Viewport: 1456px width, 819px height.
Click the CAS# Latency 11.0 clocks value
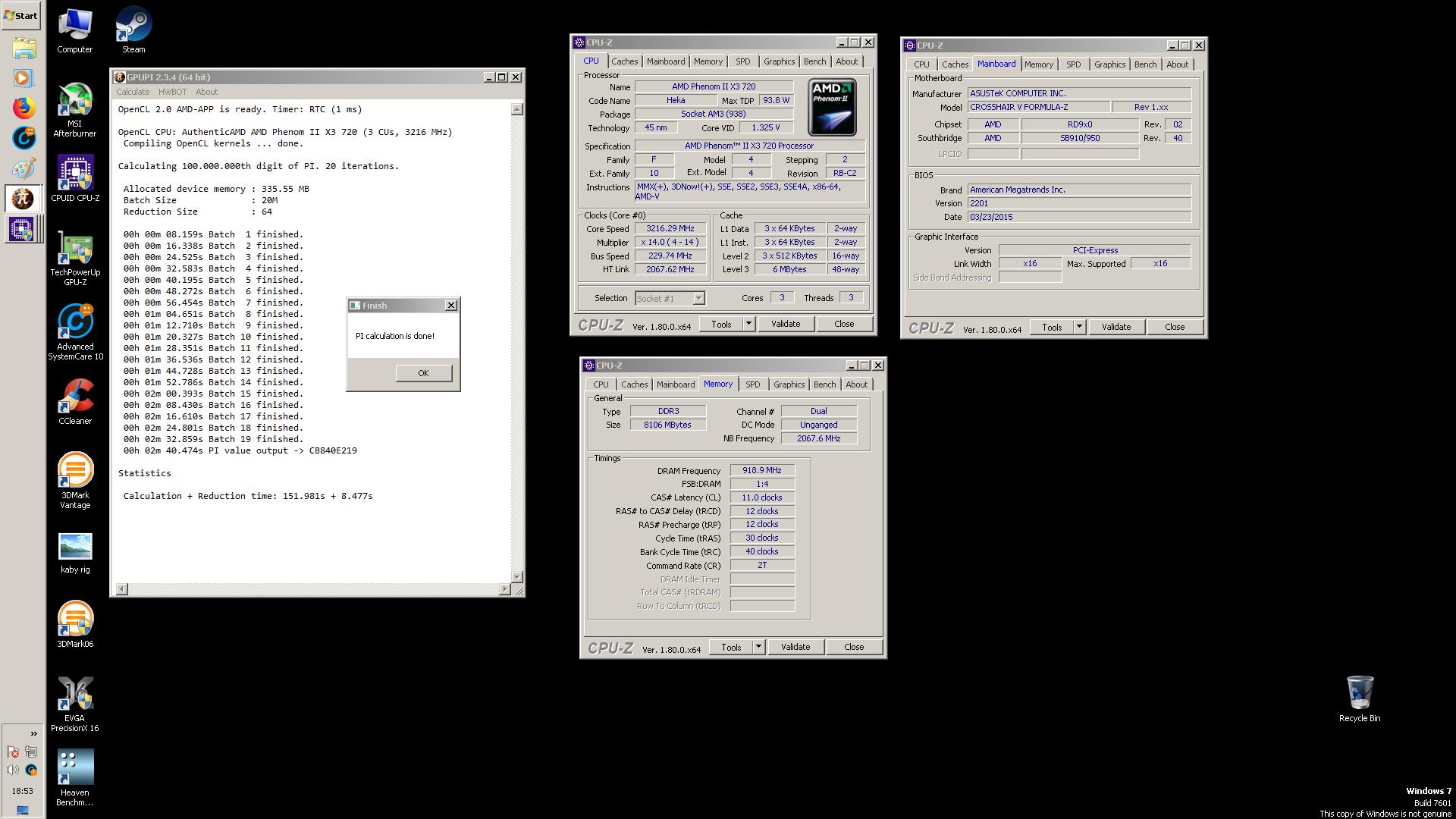point(762,497)
